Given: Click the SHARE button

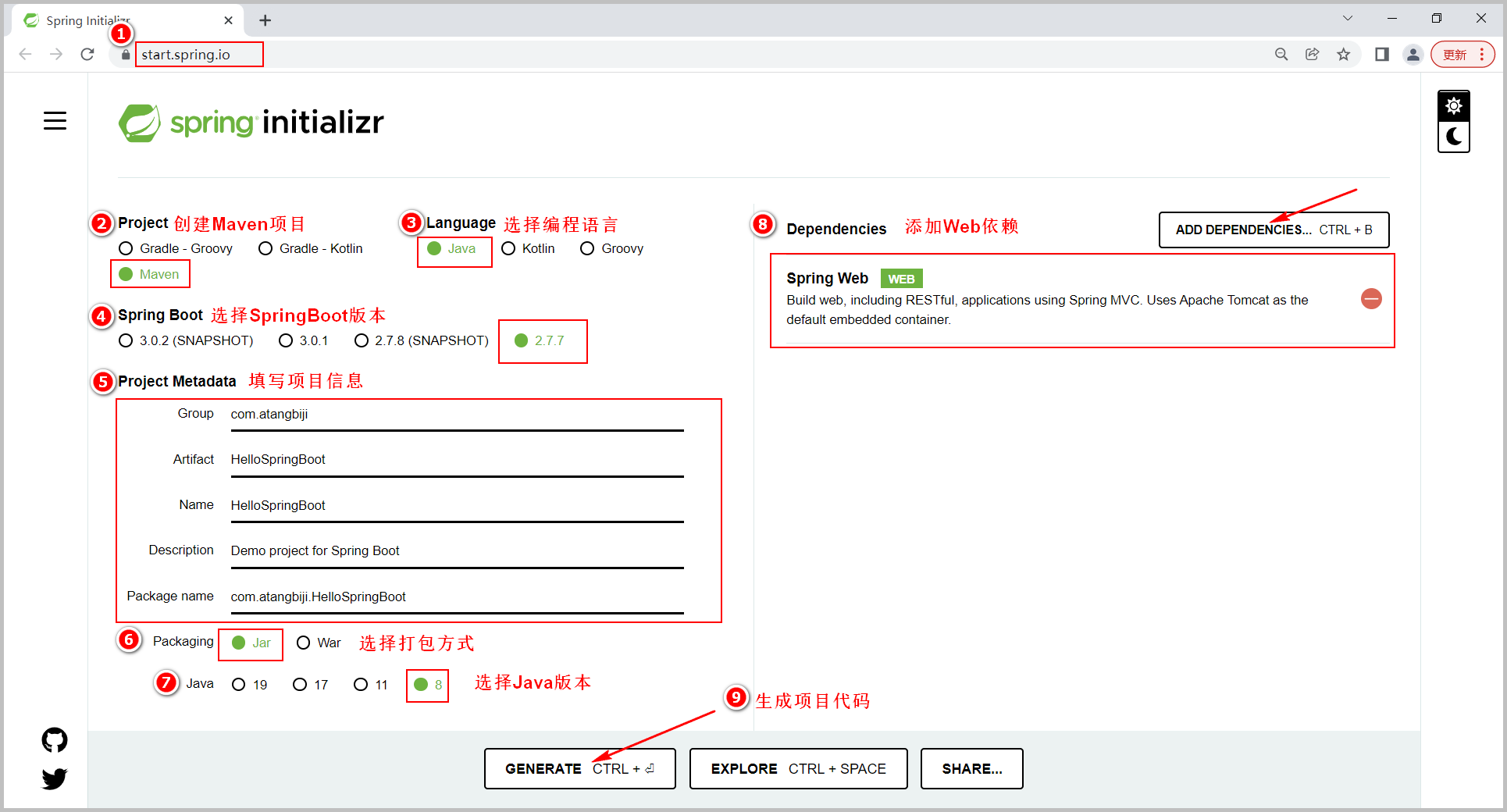Looking at the screenshot, I should pos(972,769).
